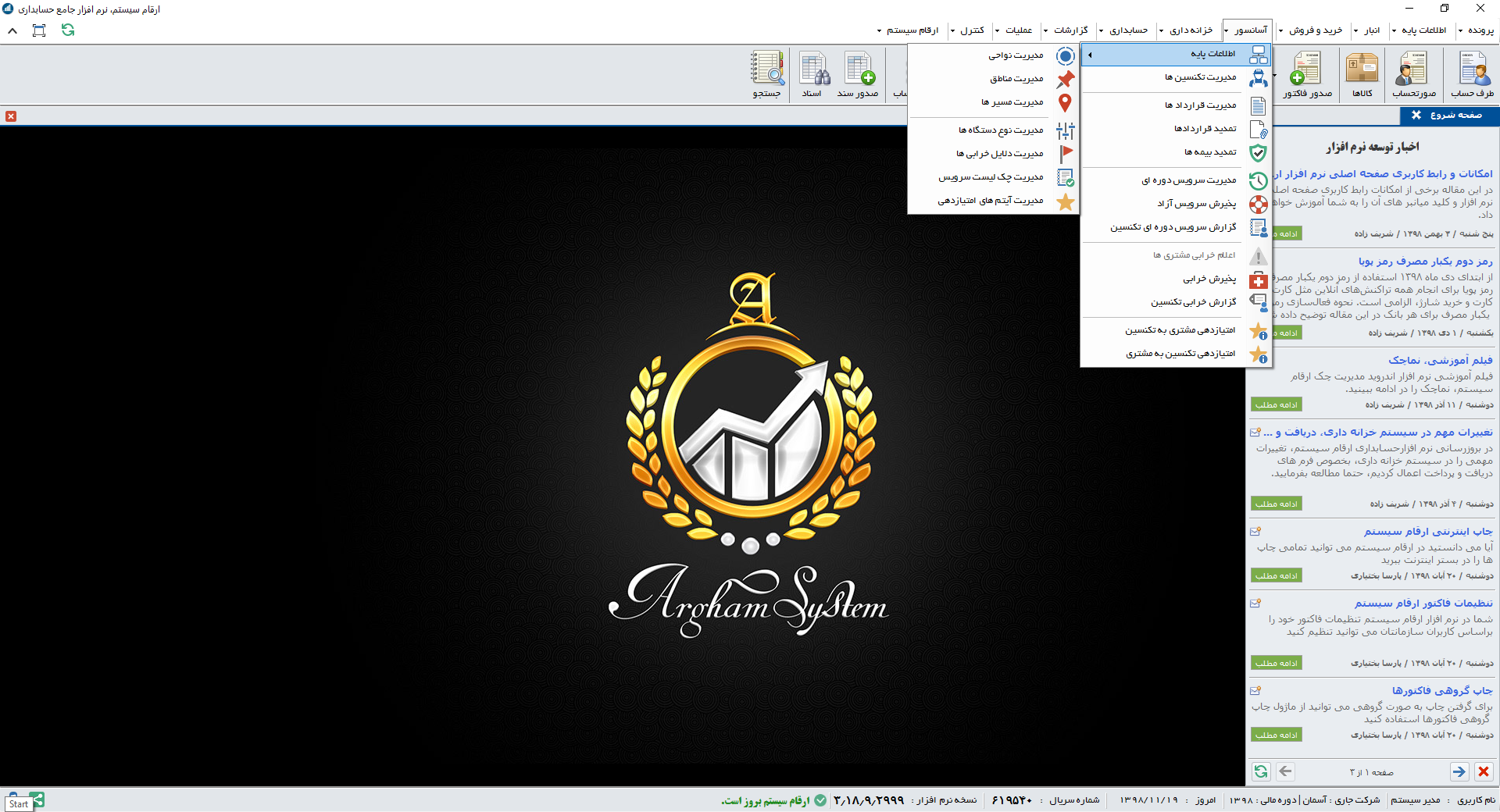Click the blue circle مدیریت نواحی icon

1066,56
